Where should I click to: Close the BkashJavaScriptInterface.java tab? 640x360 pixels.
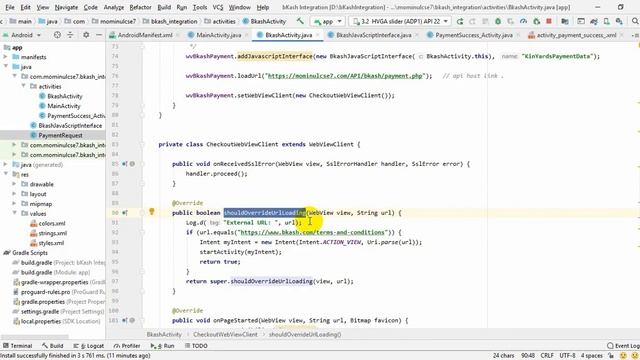tap(417, 35)
